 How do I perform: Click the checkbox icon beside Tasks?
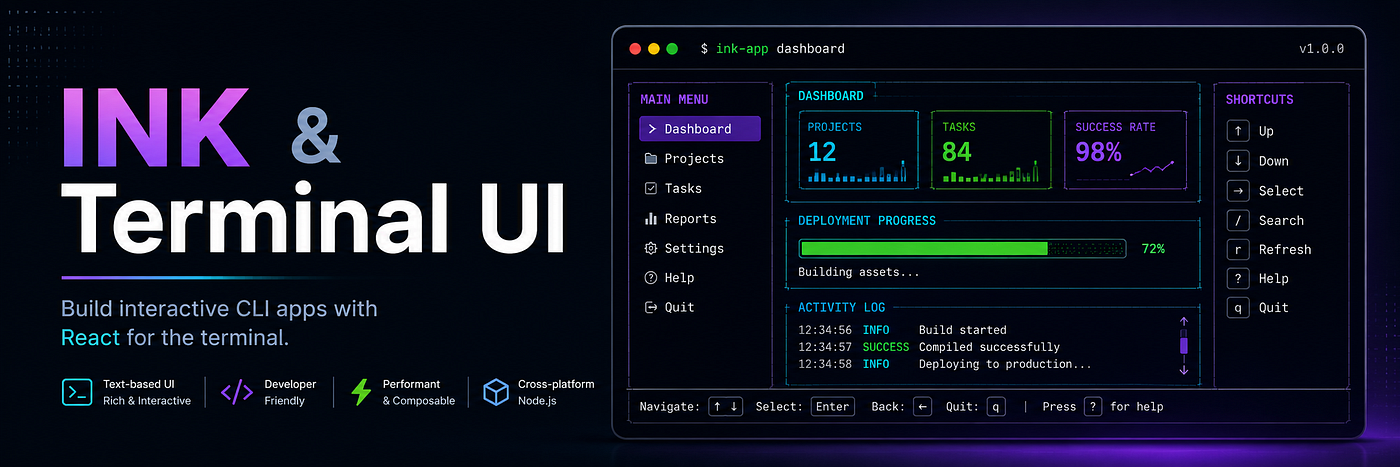[651, 188]
